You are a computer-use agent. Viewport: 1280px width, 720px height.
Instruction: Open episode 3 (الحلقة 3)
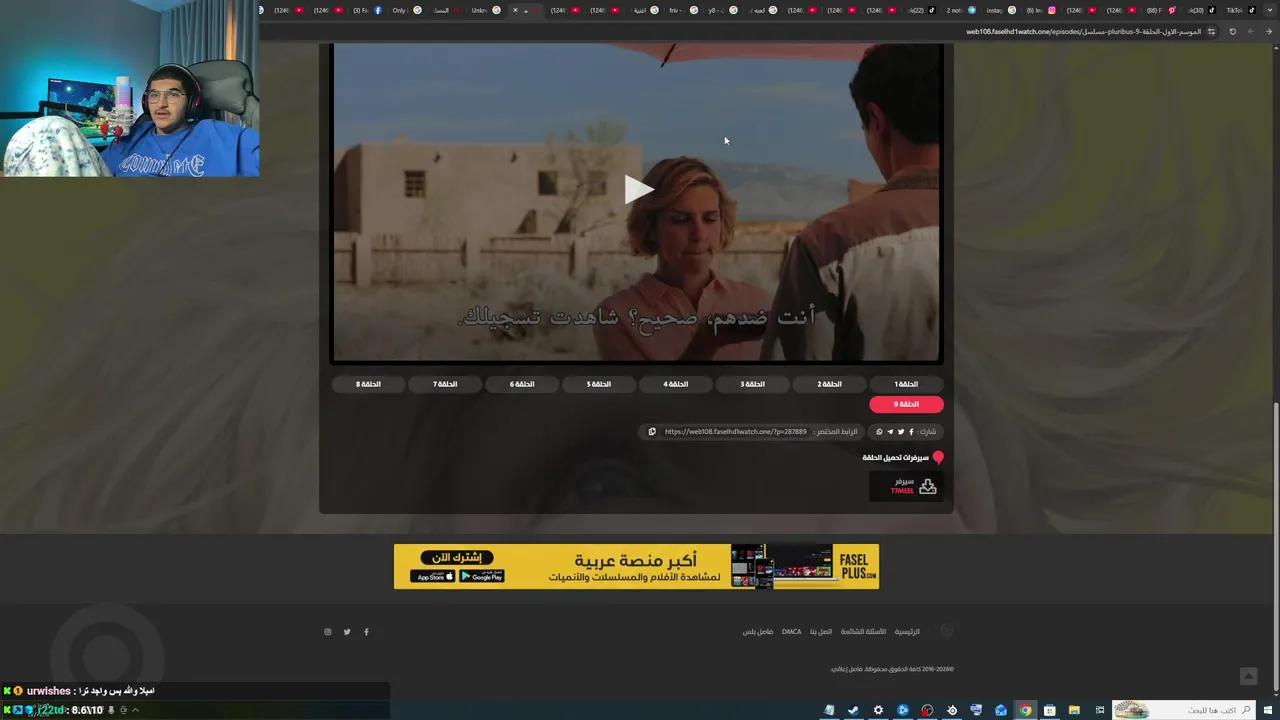pos(752,384)
